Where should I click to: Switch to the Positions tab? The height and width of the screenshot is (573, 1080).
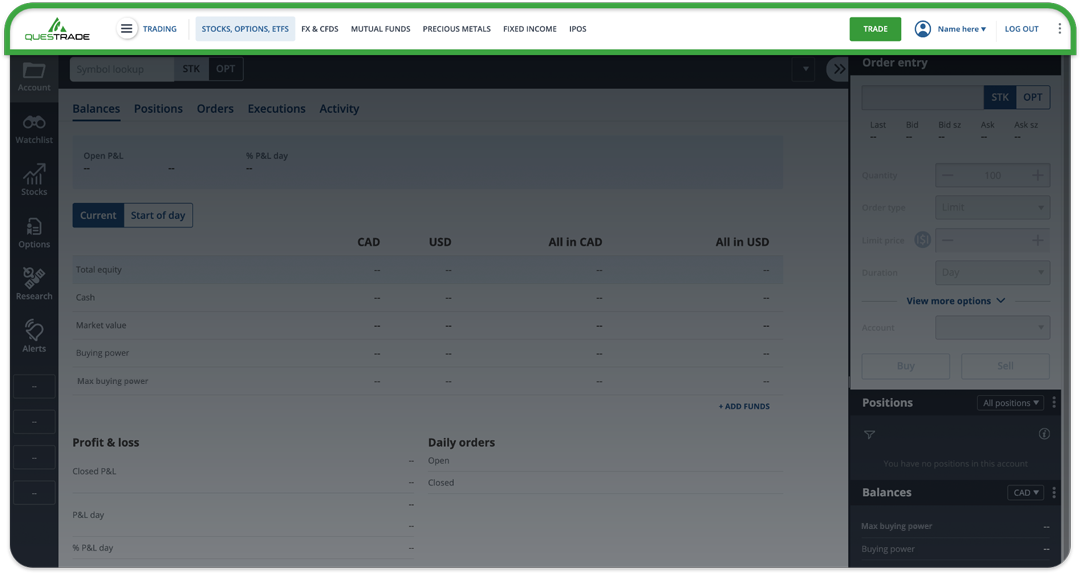(158, 109)
